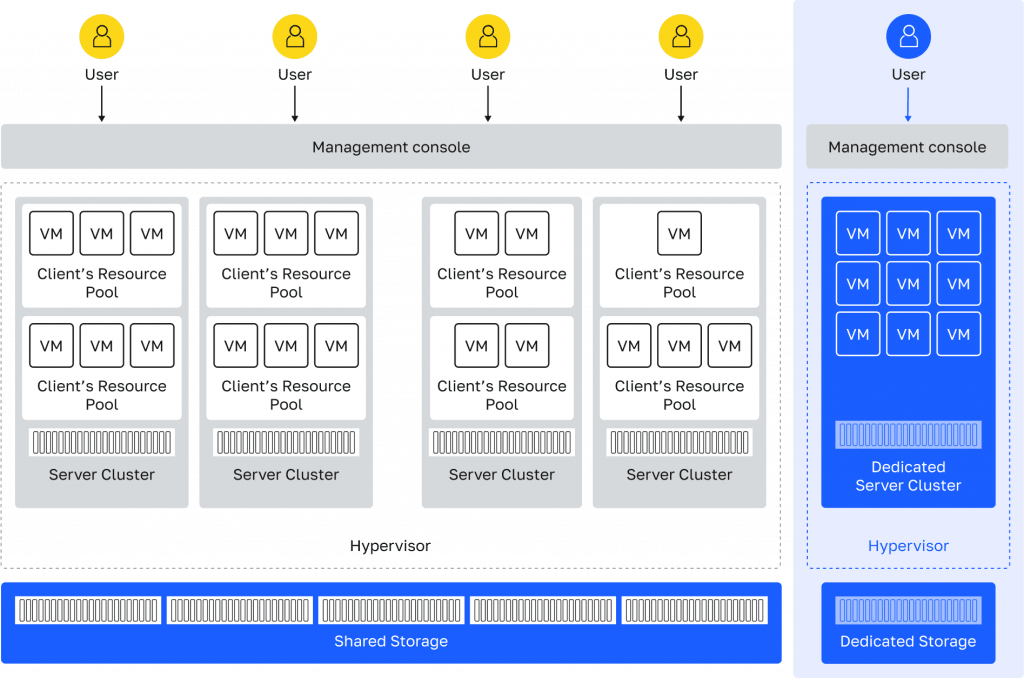Click the leftmost yellow user icon
Screen dimensions: 1024x678
tap(102, 37)
